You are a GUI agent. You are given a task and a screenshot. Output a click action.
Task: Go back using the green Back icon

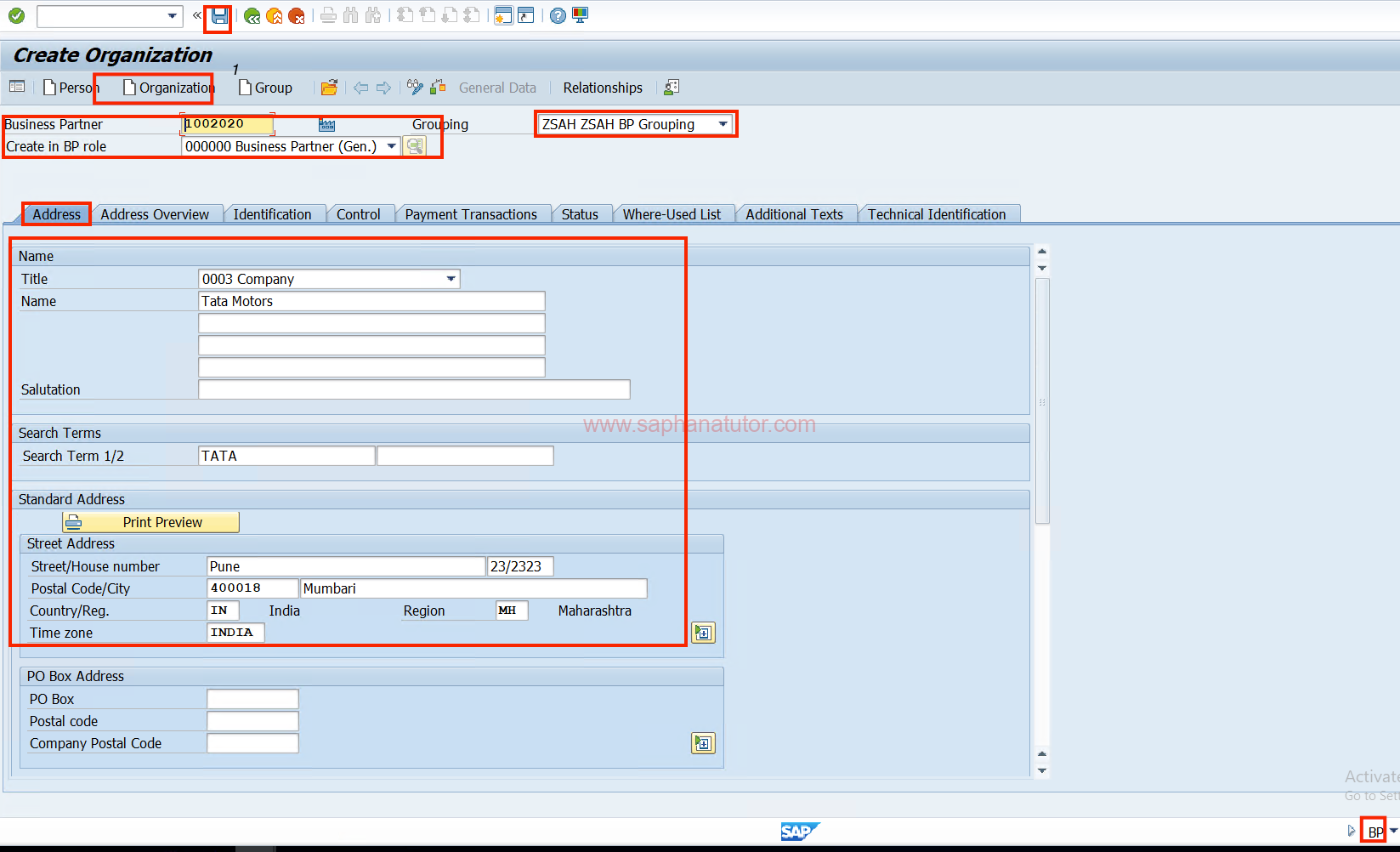252,15
